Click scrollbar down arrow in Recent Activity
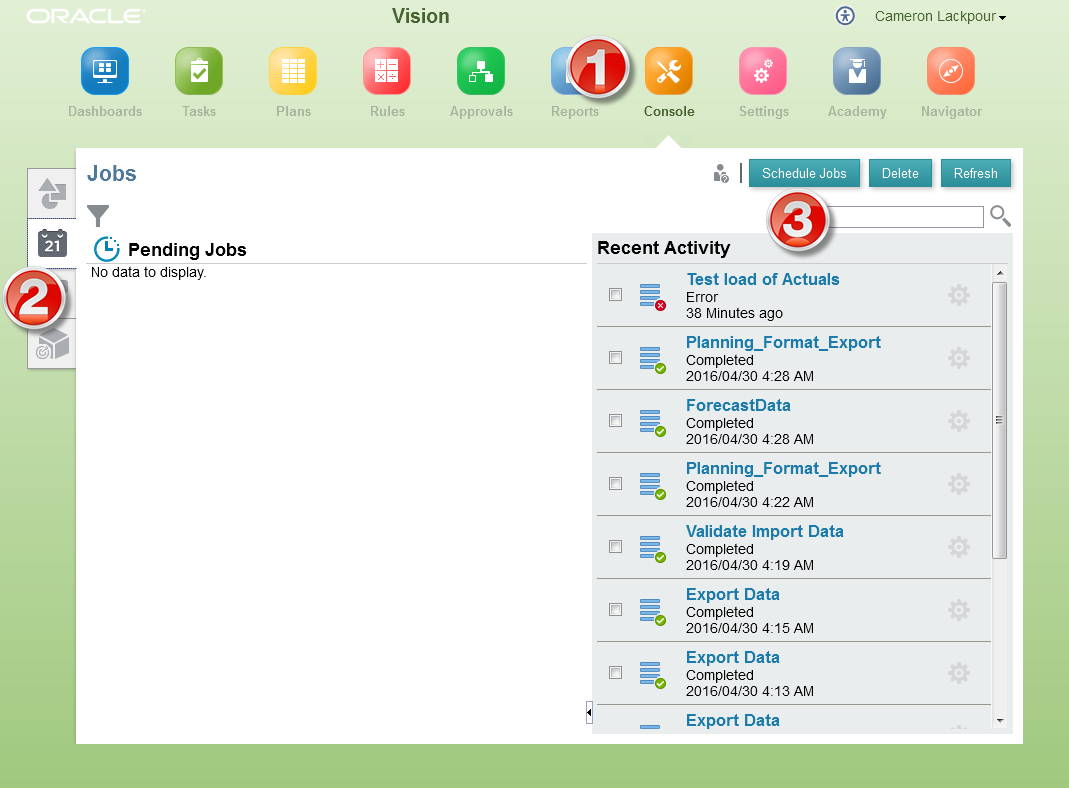 click(x=999, y=721)
